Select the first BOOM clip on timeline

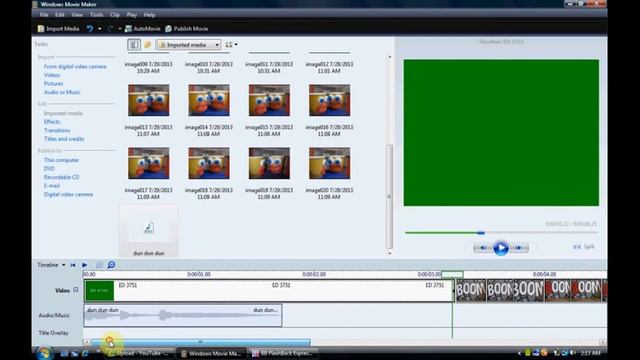click(471, 291)
